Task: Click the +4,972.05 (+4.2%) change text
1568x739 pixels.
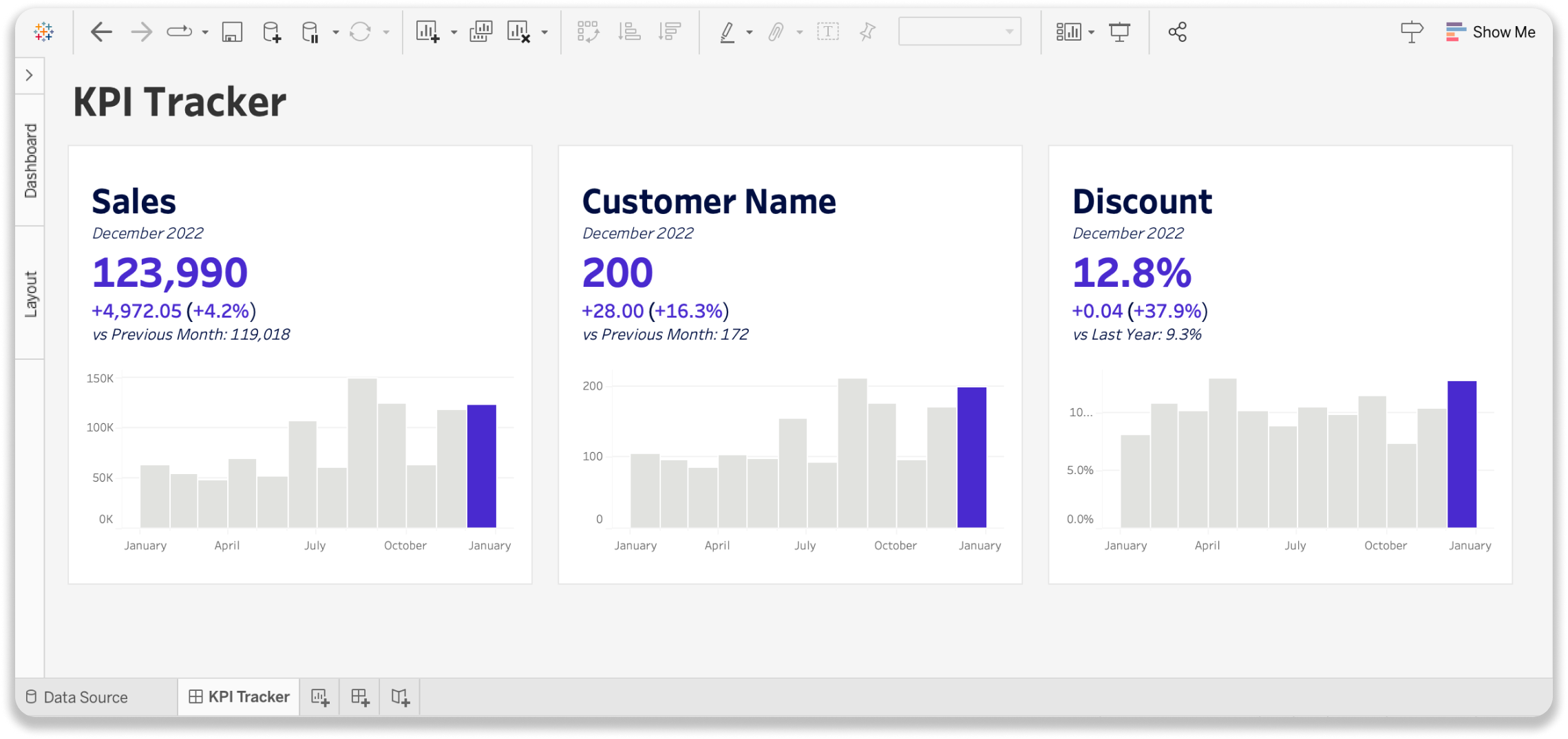Action: coord(174,311)
